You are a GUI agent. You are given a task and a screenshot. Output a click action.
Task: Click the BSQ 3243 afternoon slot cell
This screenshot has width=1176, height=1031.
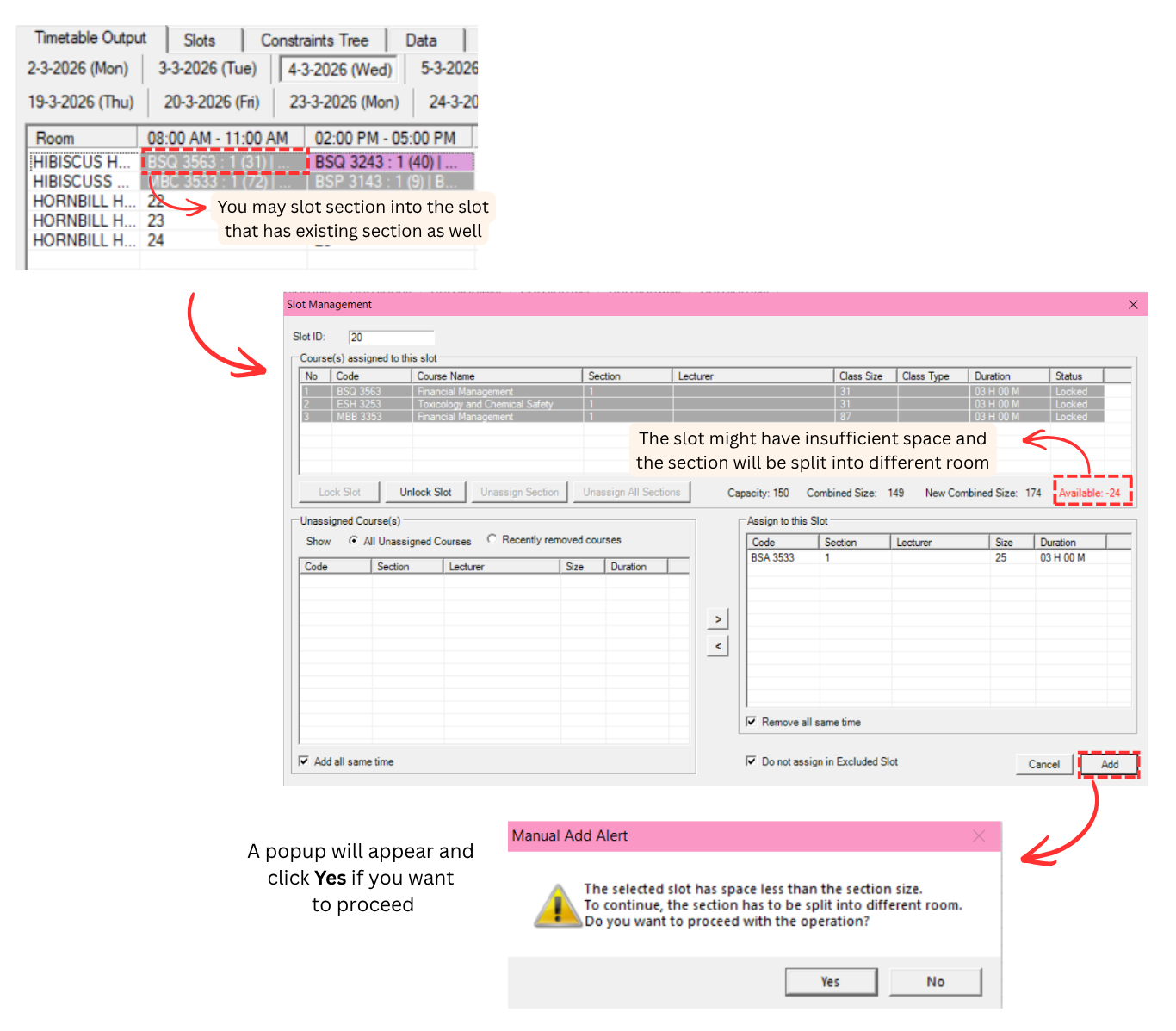[x=392, y=162]
